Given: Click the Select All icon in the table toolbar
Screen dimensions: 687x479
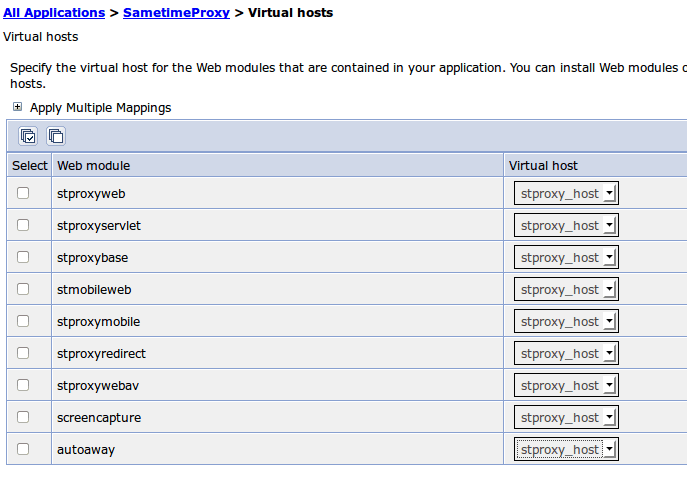Looking at the screenshot, I should 28,136.
